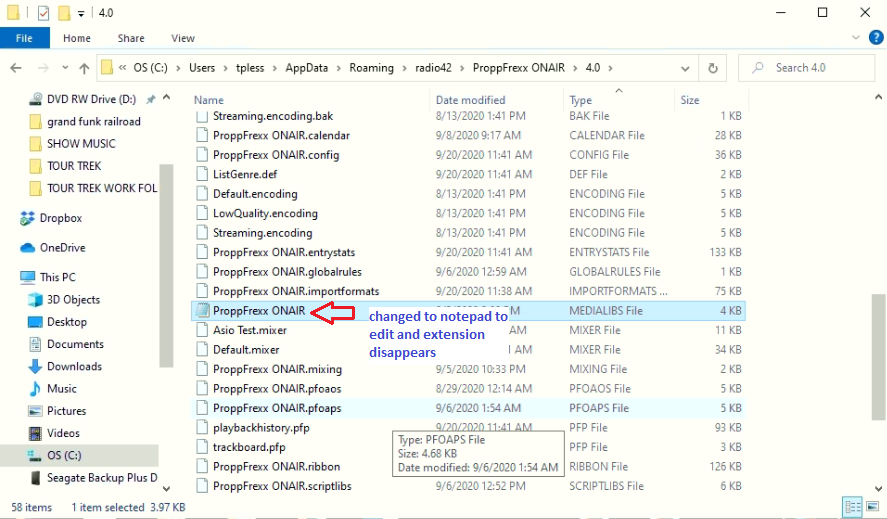Open the SHOW MUSIC folder
The height and width of the screenshot is (519, 887).
coord(81,144)
